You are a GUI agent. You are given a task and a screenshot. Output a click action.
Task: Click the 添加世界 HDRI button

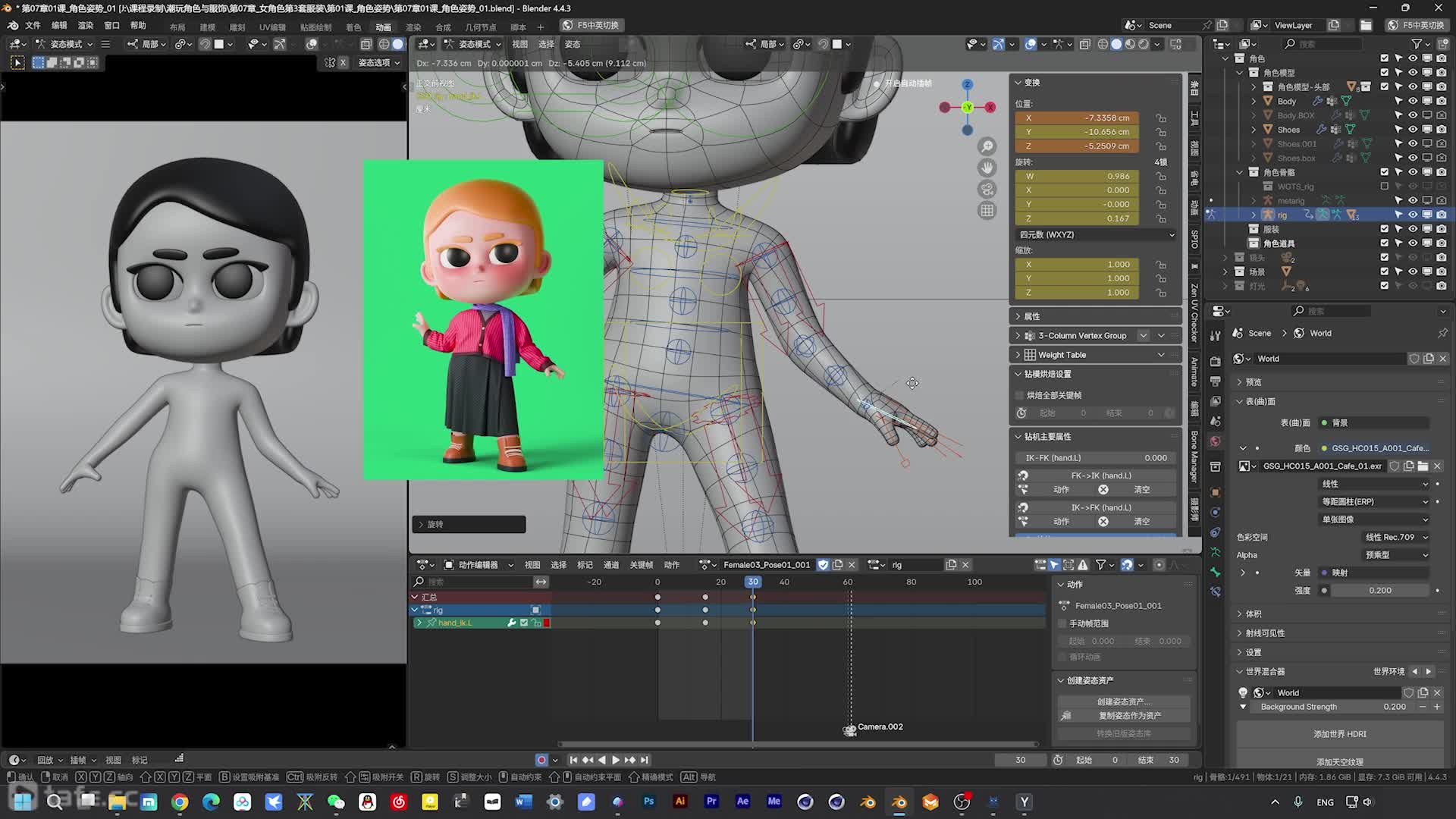[x=1340, y=734]
